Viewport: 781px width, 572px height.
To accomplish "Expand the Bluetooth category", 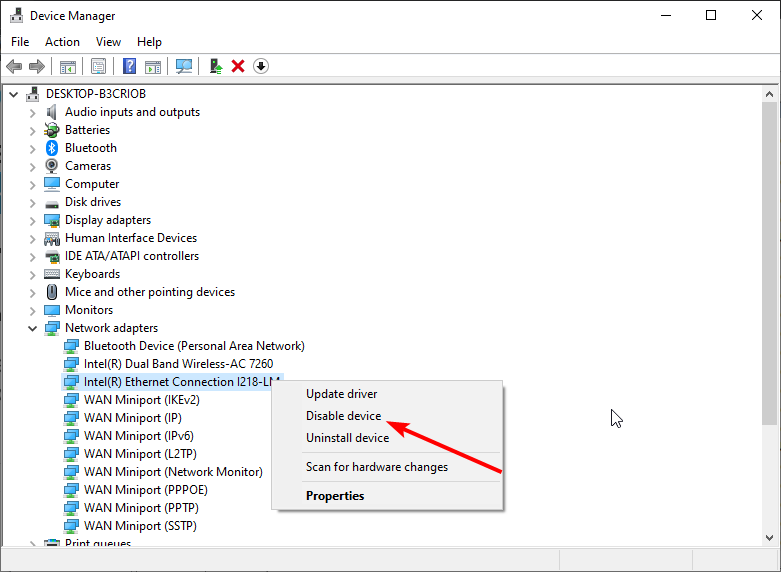I will pyautogui.click(x=32, y=148).
